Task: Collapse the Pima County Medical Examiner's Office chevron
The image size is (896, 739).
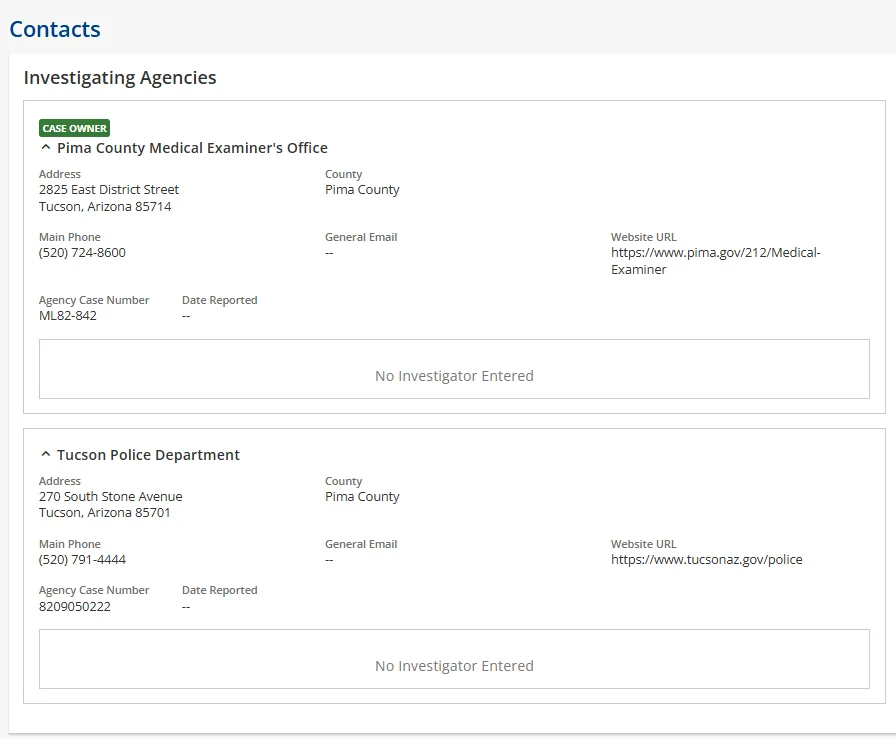Action: tap(46, 148)
